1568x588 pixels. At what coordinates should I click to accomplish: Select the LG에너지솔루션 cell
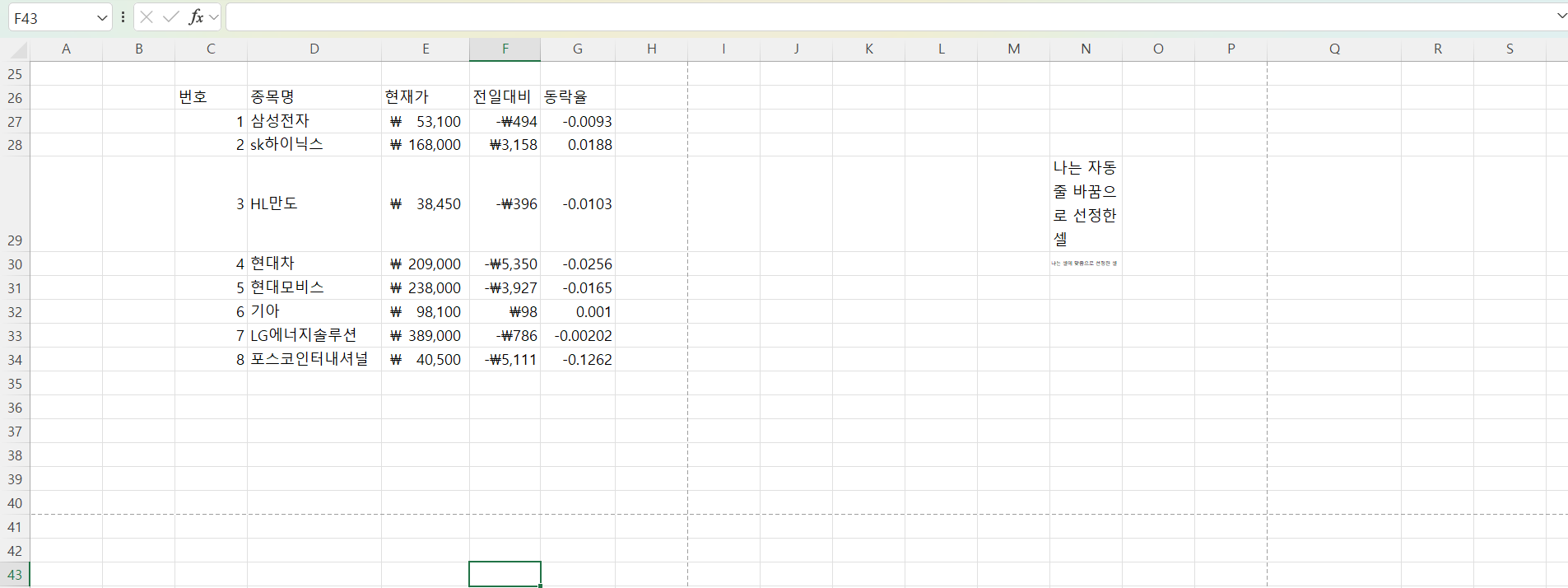(314, 335)
